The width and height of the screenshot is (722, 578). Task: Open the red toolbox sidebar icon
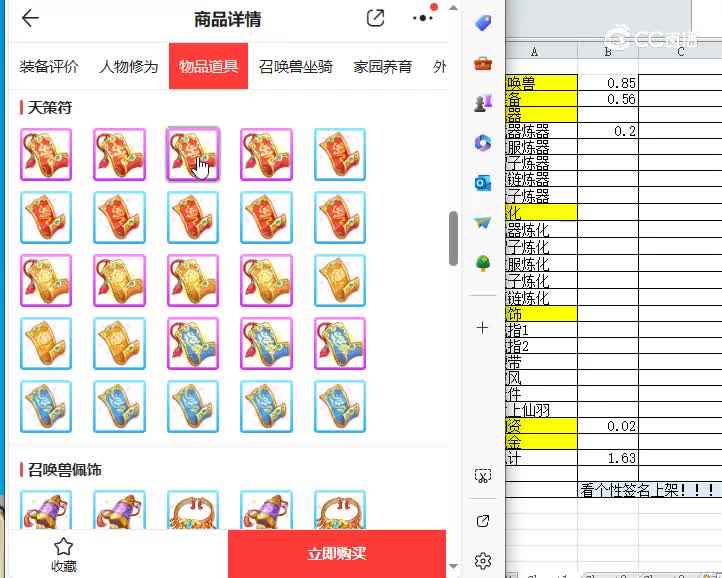pos(483,63)
